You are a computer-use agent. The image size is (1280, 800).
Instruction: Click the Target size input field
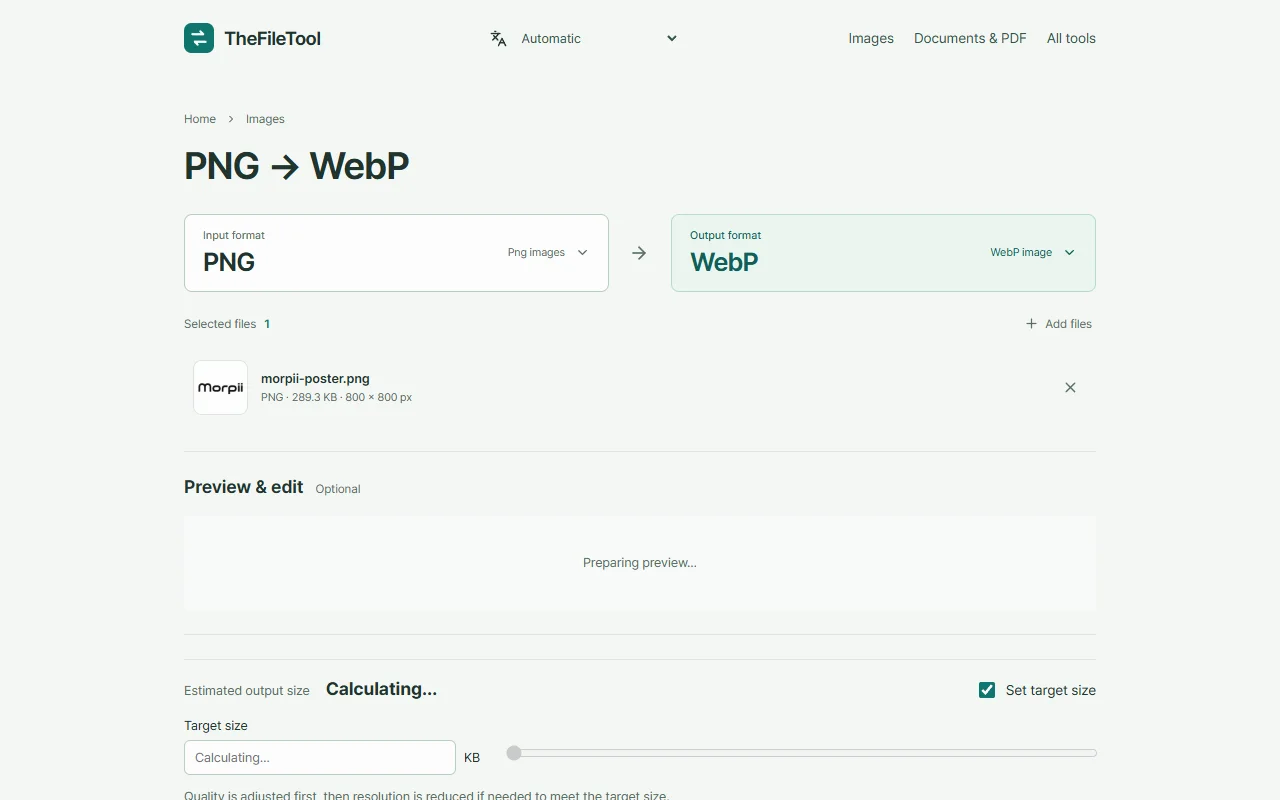pos(320,757)
